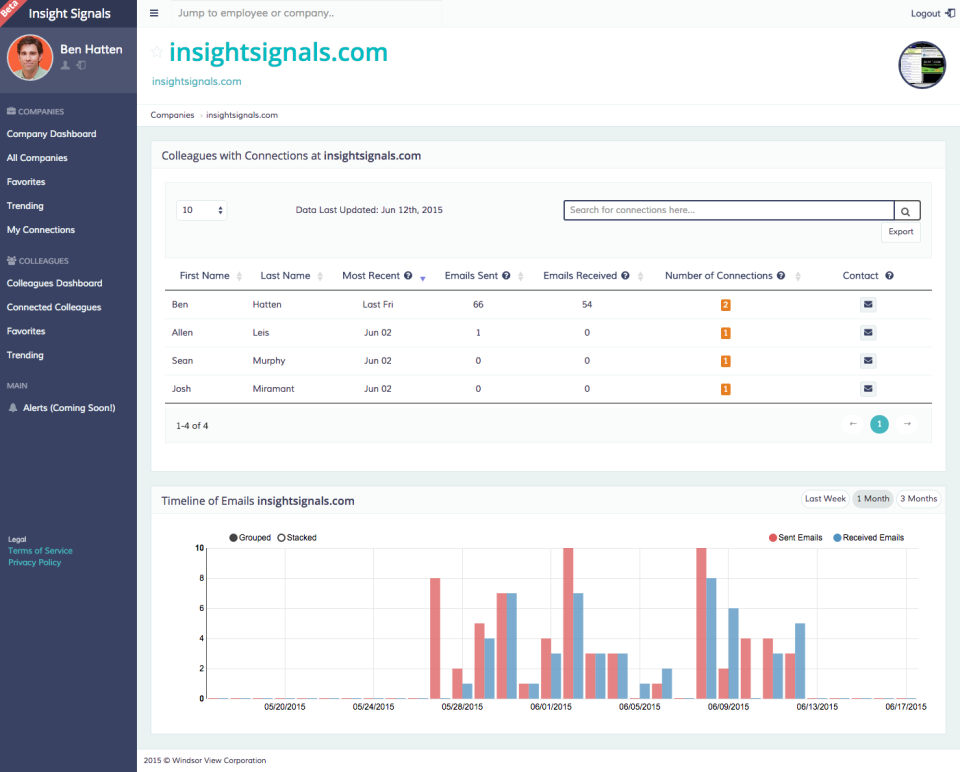Click the Alerts bell icon

click(x=13, y=407)
